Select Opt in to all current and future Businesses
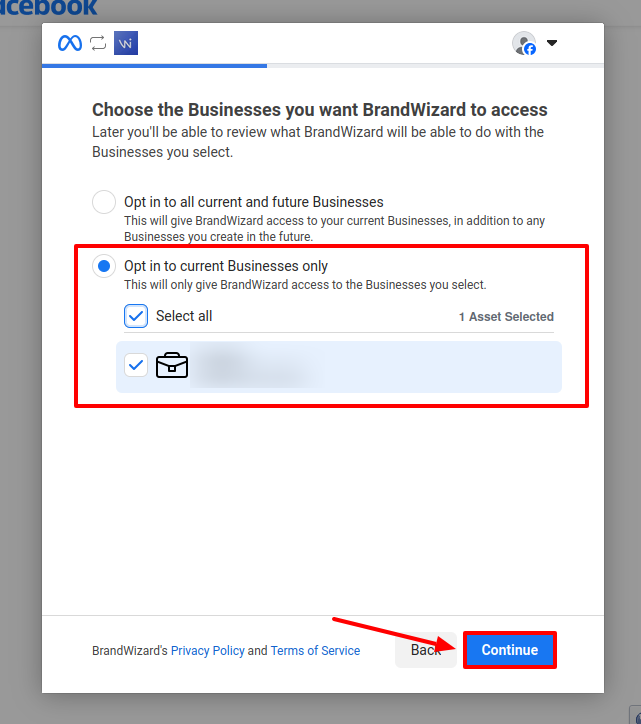 click(x=104, y=202)
